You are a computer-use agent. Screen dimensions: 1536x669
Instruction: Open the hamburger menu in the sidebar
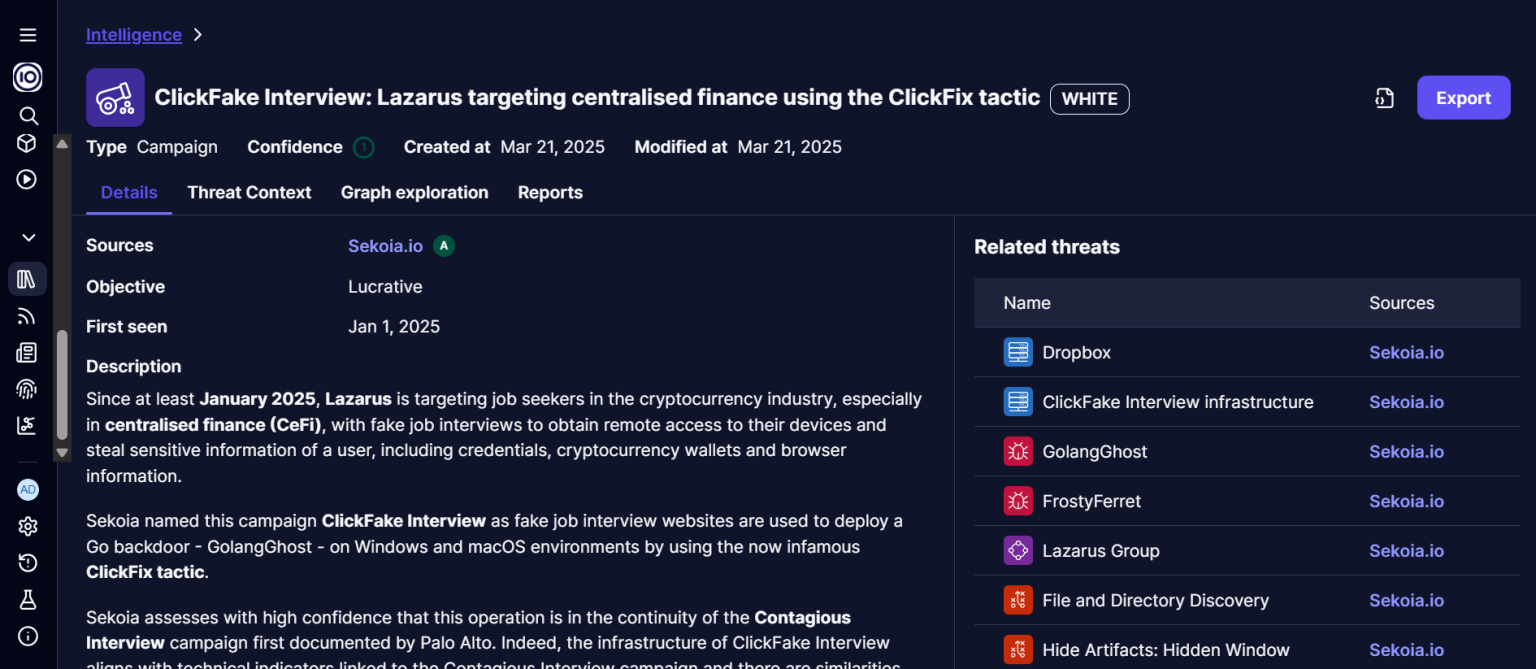[28, 35]
